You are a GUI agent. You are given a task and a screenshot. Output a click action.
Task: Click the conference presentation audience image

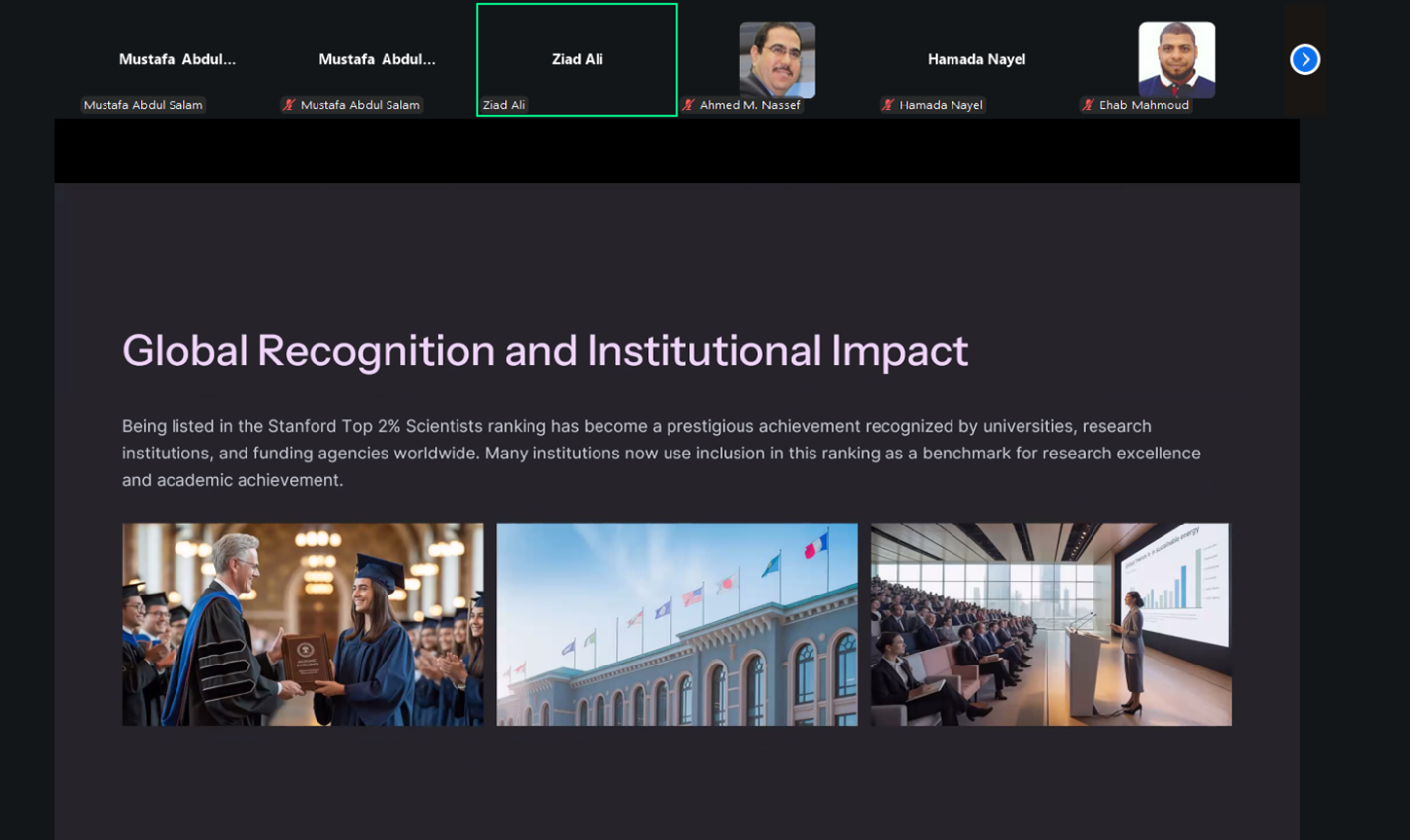pos(1050,624)
